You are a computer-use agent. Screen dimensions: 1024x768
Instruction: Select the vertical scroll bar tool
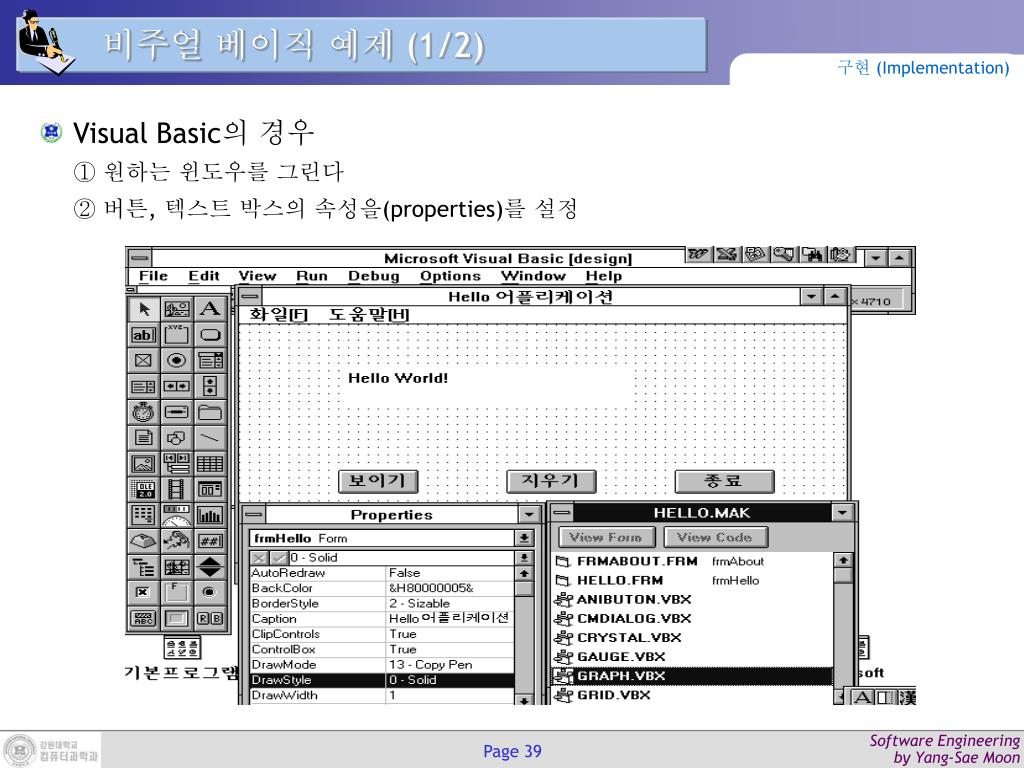point(210,387)
